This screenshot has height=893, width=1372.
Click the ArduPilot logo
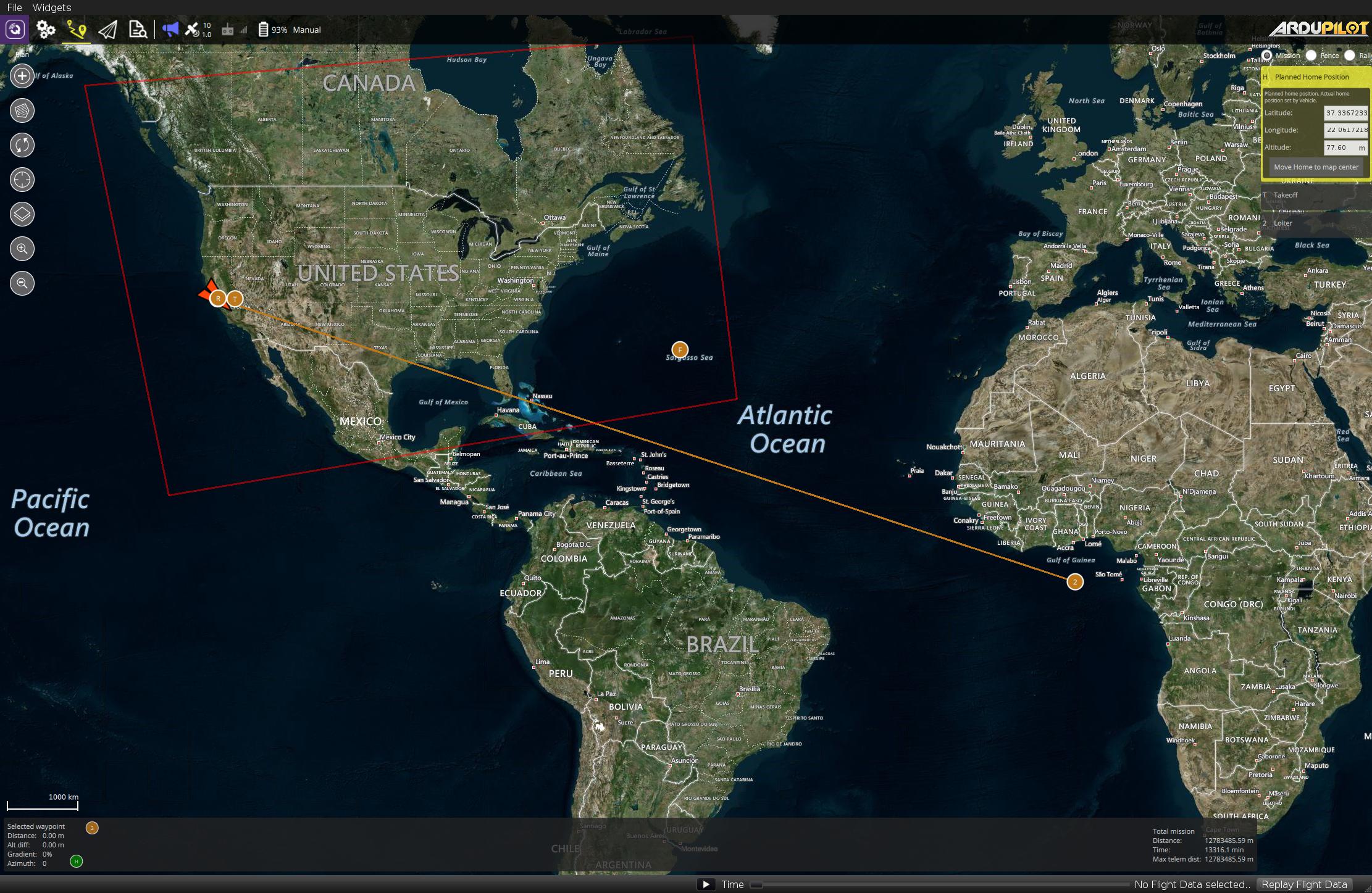(1319, 28)
